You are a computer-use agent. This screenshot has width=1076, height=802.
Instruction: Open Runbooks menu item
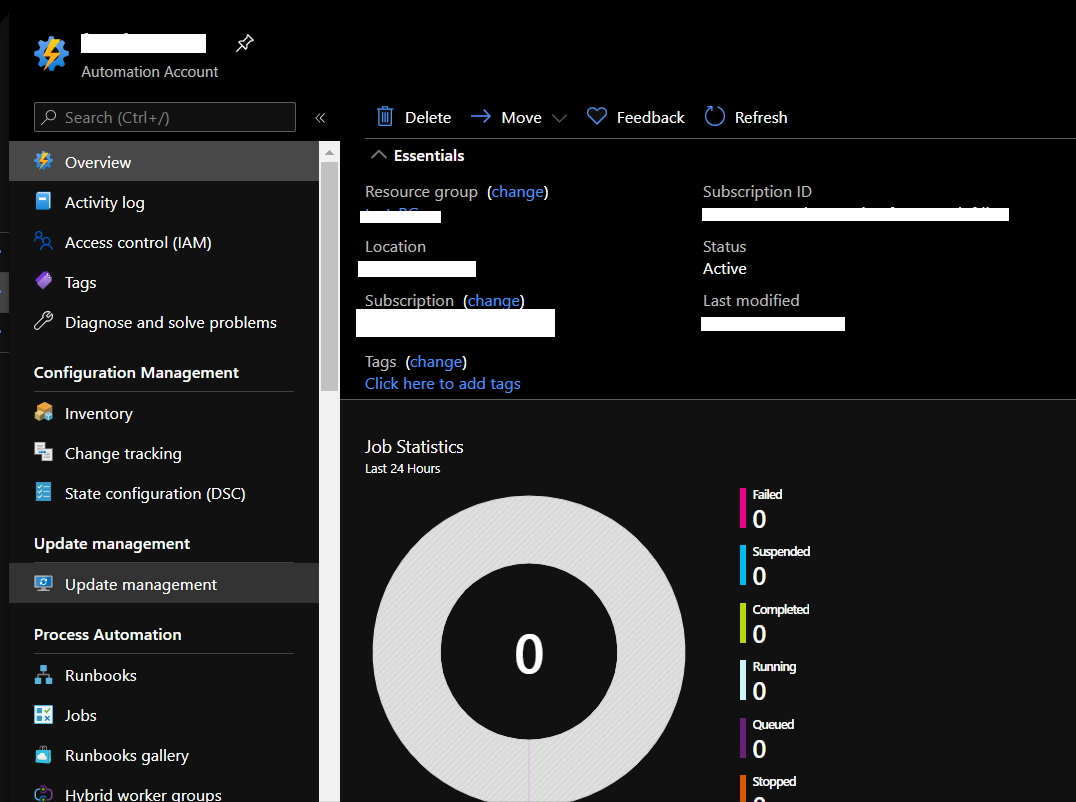pos(164,675)
